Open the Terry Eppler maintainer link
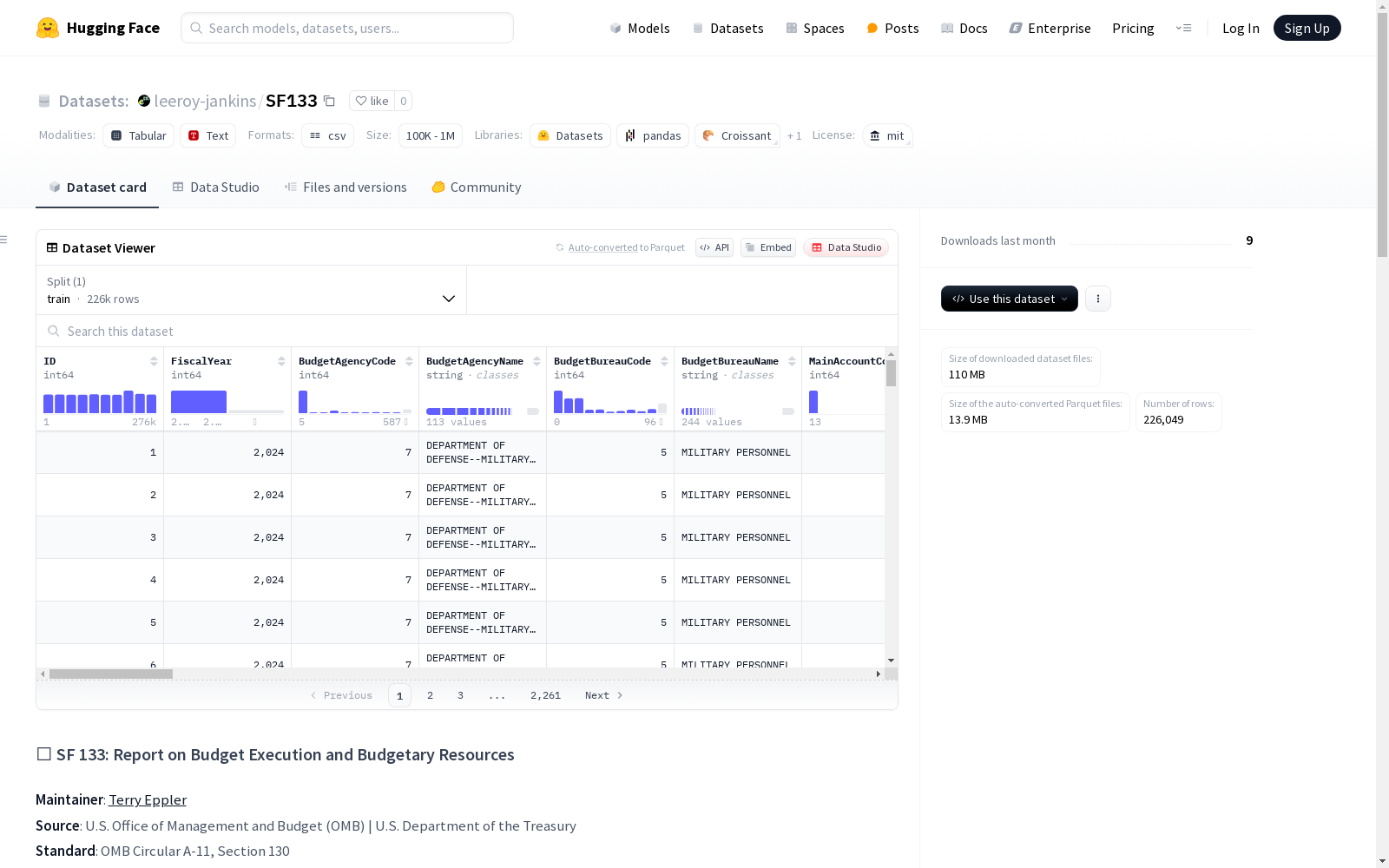Viewport: 1389px width, 868px height. point(148,799)
